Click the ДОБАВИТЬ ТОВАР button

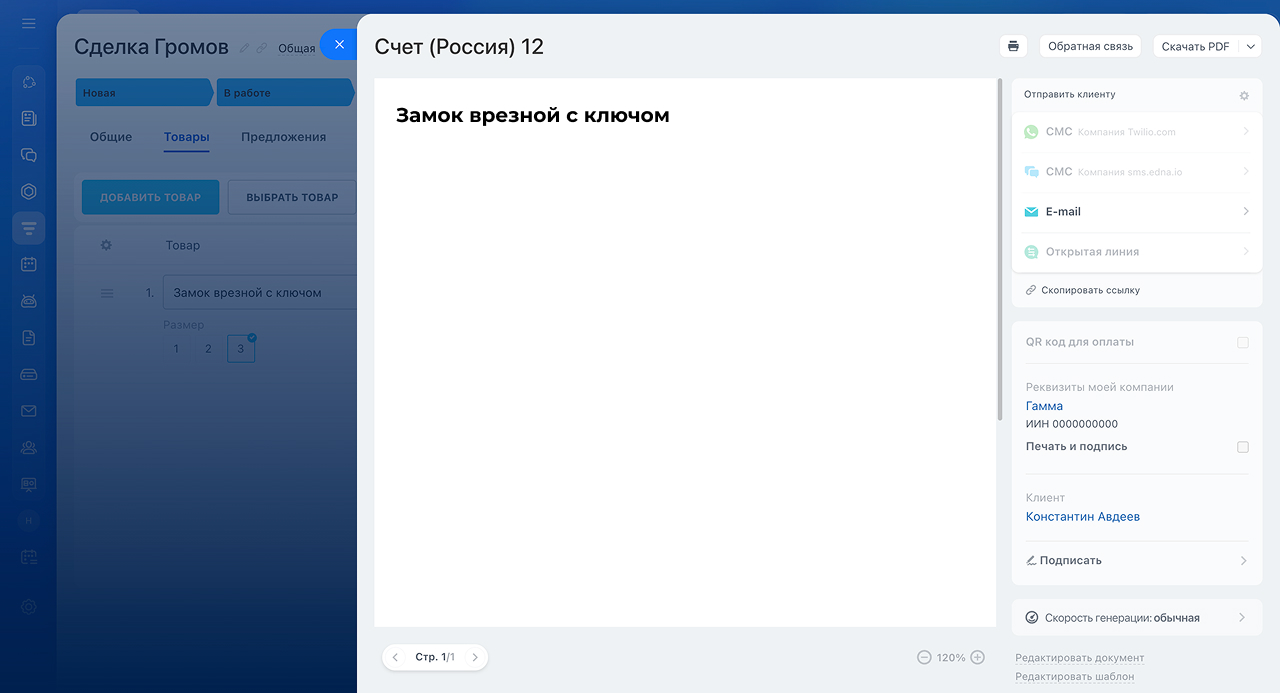[151, 197]
